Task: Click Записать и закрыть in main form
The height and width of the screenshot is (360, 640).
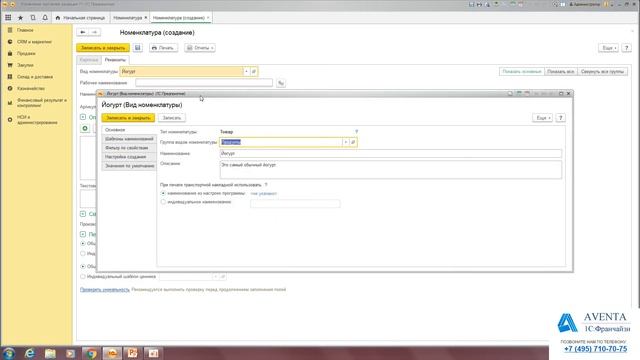Action: (103, 48)
